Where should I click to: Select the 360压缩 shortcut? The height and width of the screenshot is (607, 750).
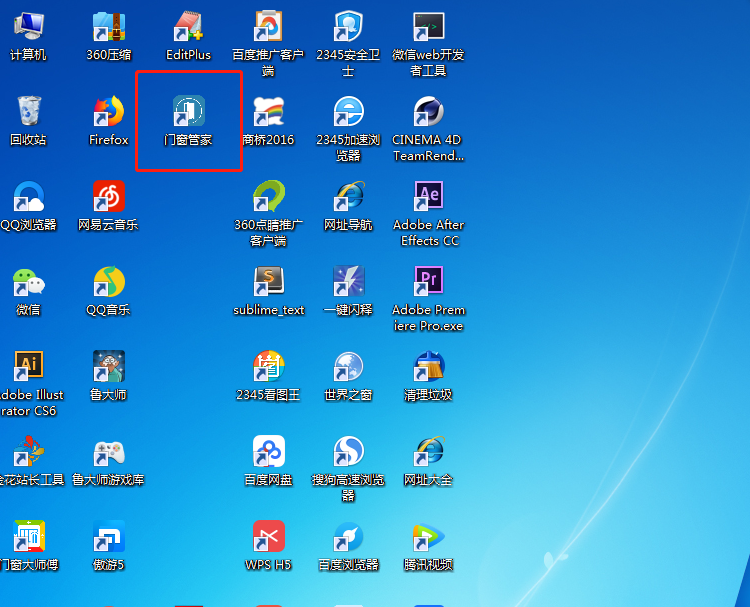109,26
